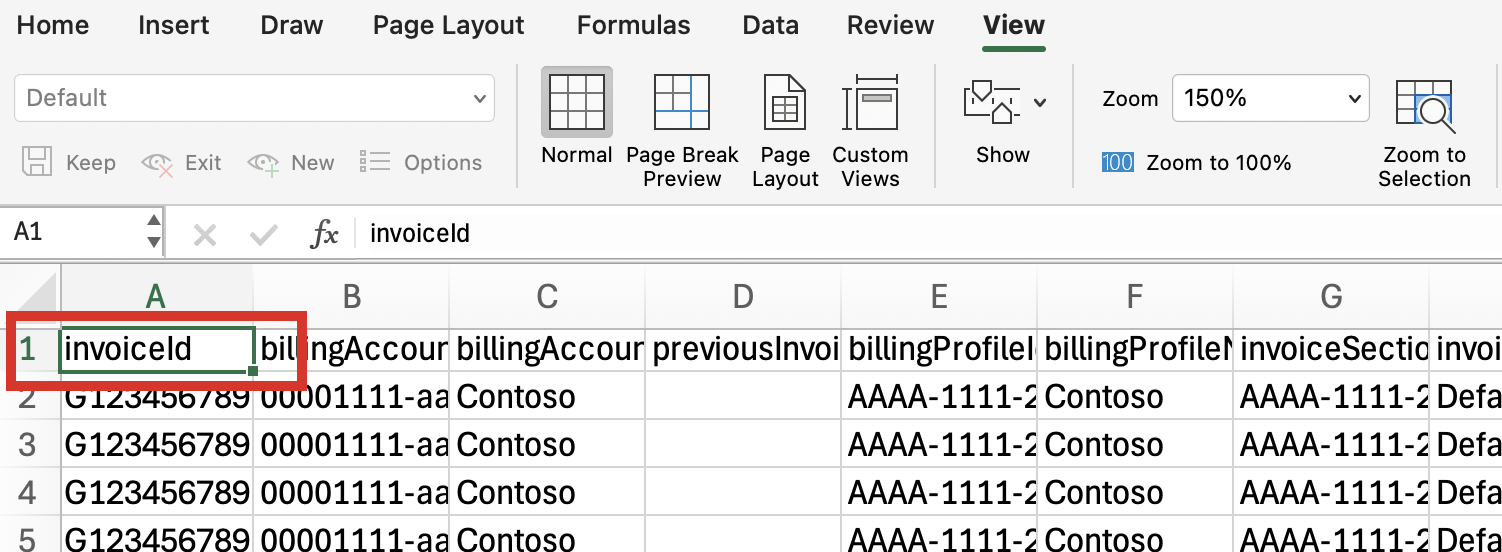
Task: Click the Select All corner triangle
Action: (x=32, y=296)
